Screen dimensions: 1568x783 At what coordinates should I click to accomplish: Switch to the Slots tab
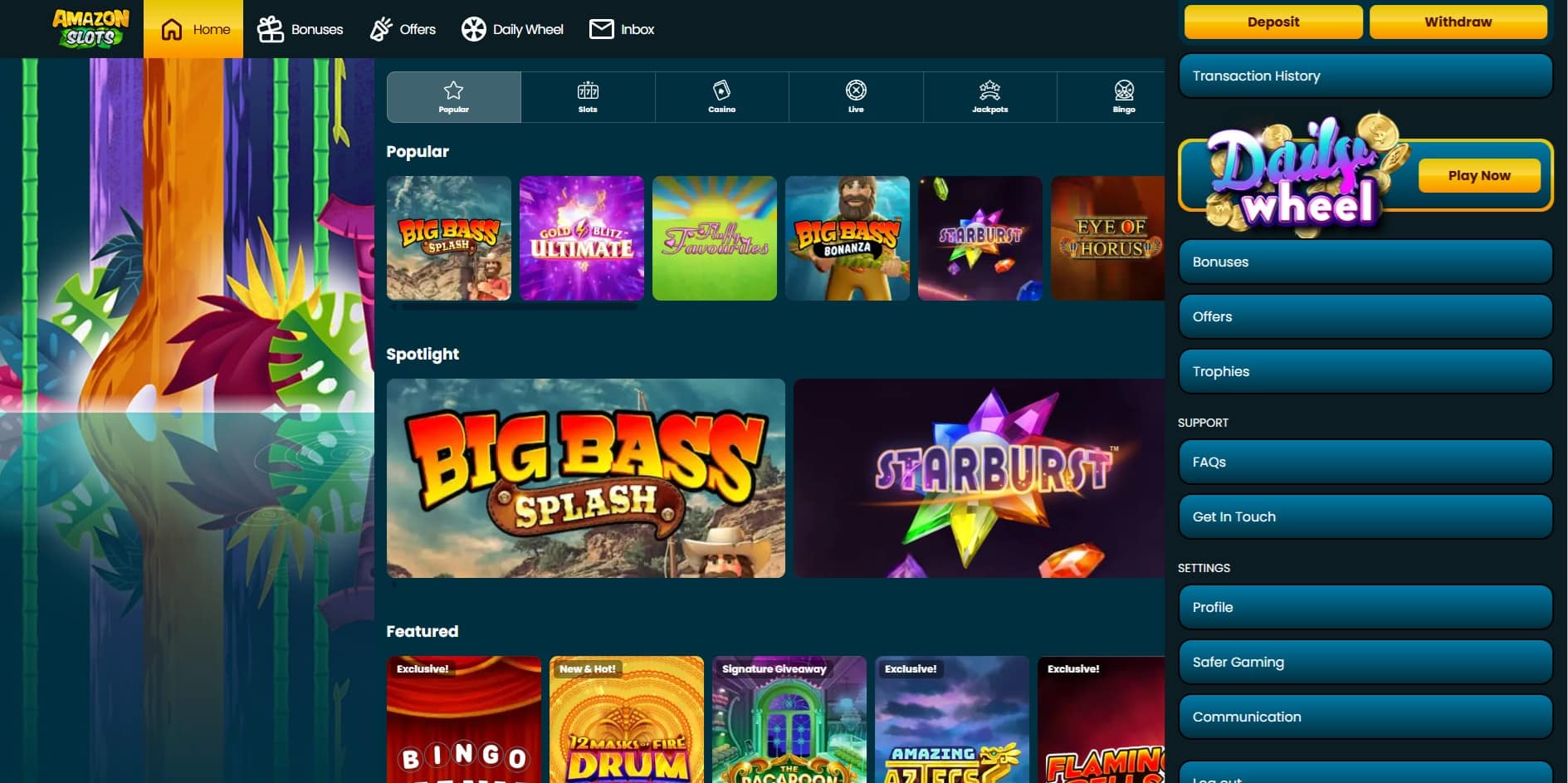[588, 95]
